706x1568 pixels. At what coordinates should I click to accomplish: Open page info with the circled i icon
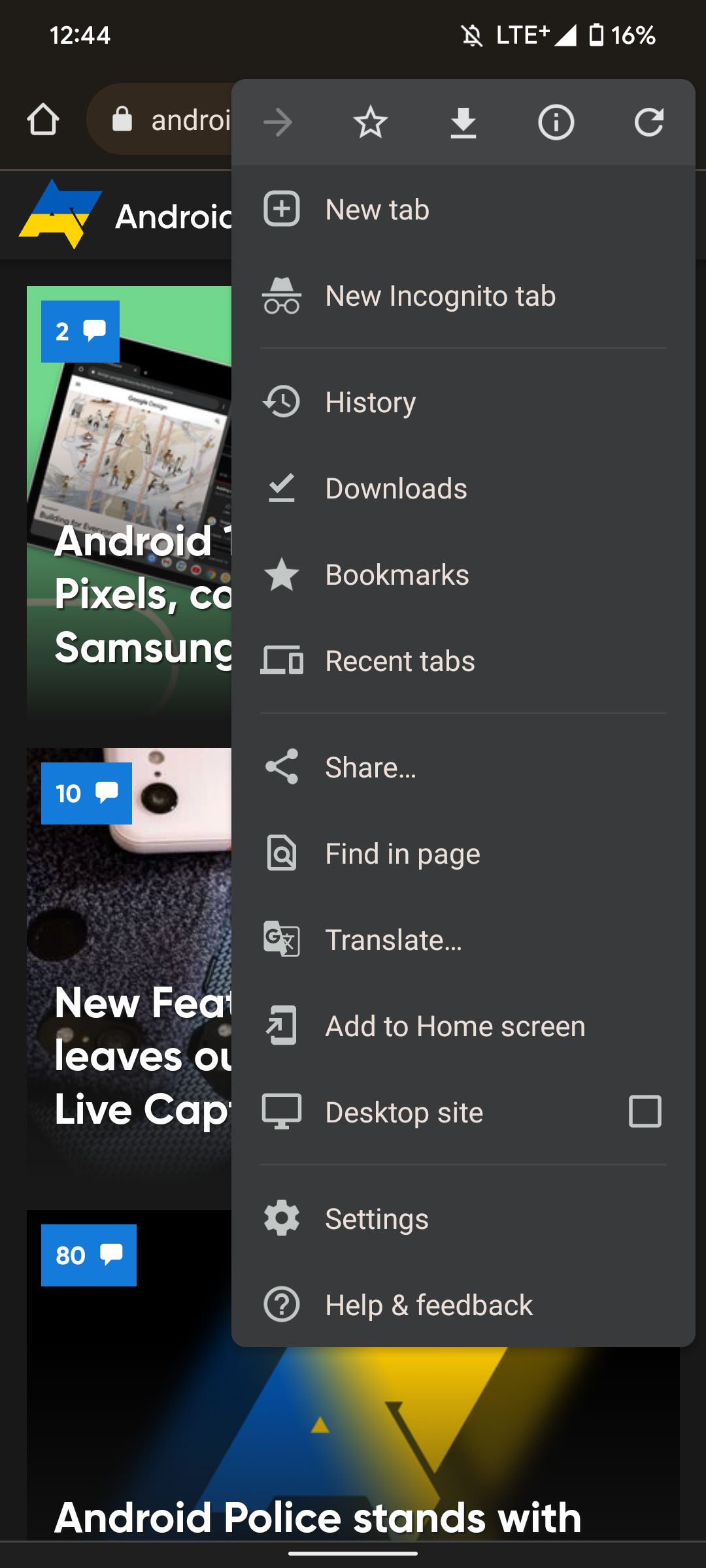556,122
